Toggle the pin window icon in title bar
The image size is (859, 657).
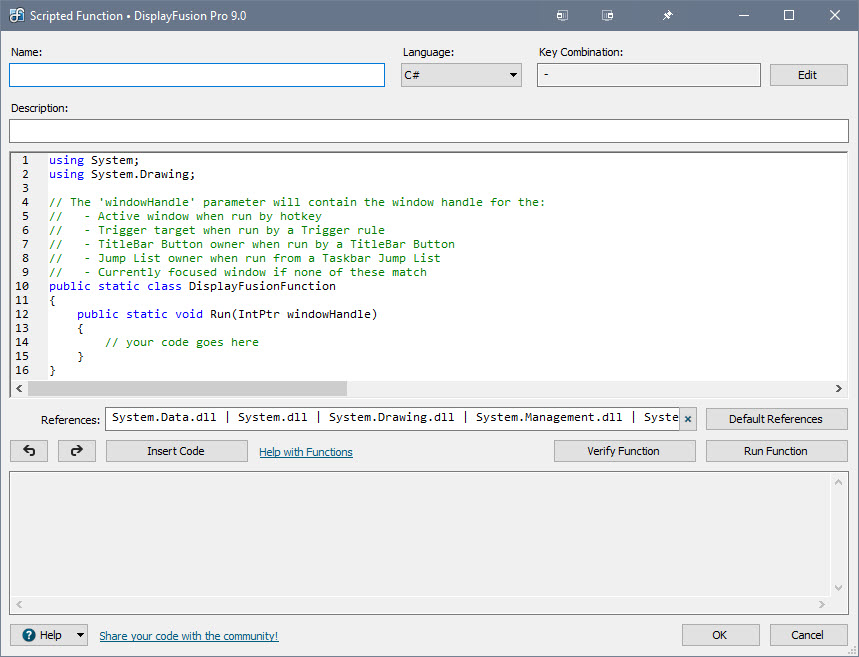(x=666, y=15)
